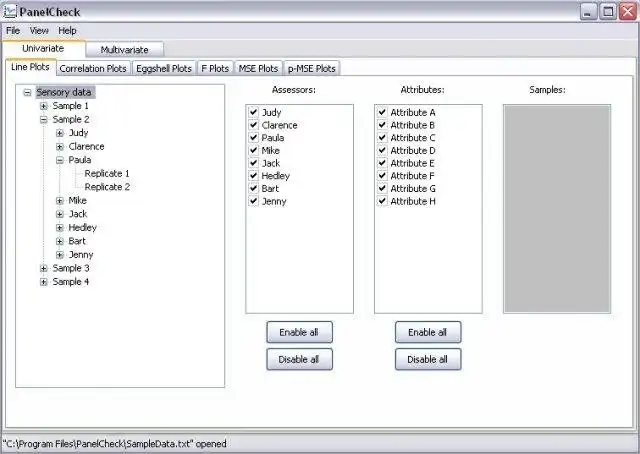Click the PanelCheck app icon in title bar
This screenshot has width=640, height=454.
10,11
